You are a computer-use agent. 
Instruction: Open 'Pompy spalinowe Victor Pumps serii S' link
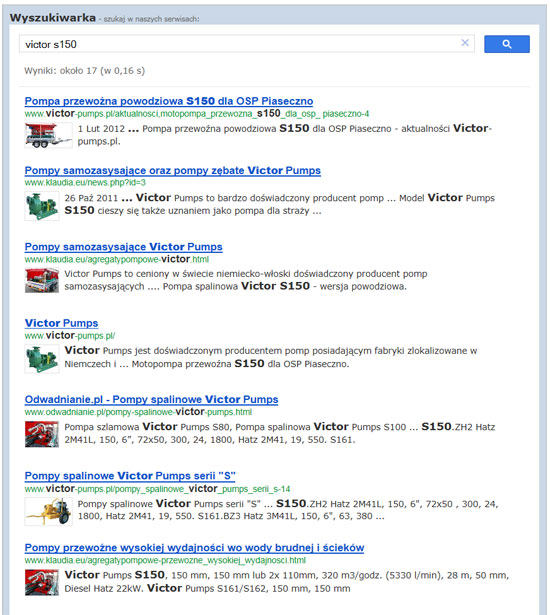pos(130,476)
